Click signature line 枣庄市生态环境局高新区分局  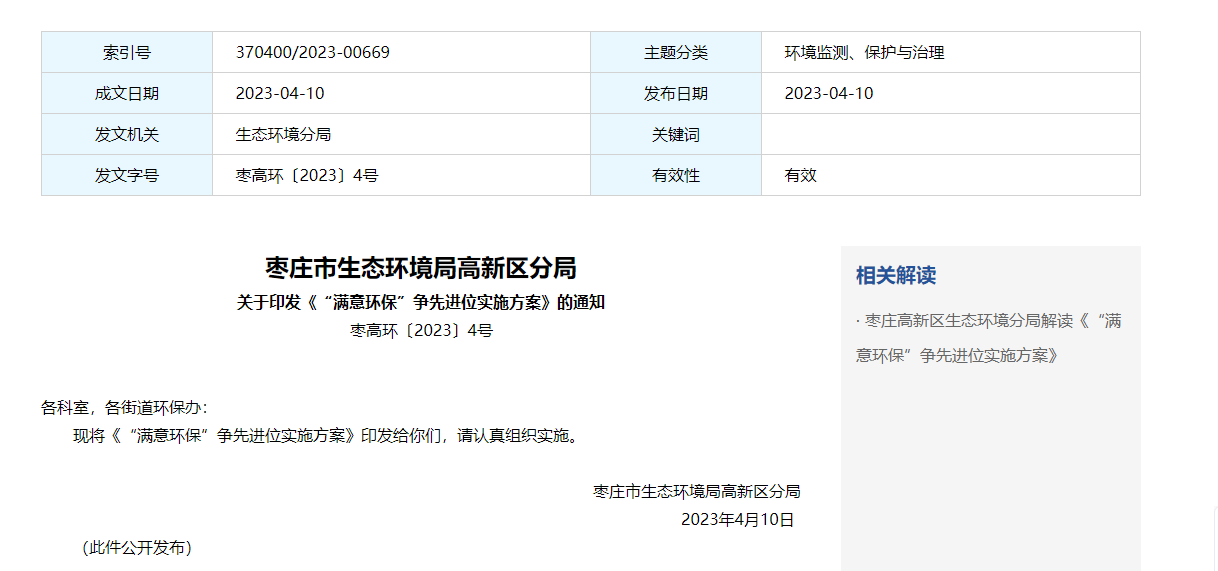[x=697, y=492]
